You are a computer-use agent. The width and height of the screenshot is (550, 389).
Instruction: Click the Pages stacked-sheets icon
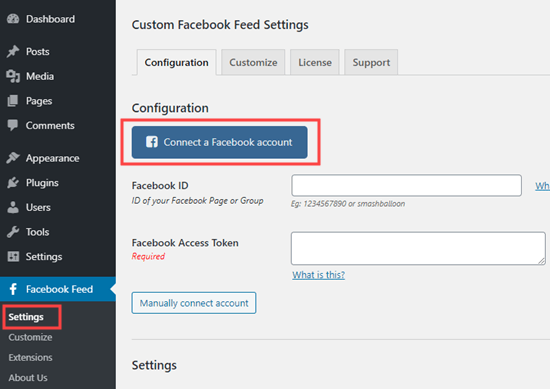click(13, 101)
